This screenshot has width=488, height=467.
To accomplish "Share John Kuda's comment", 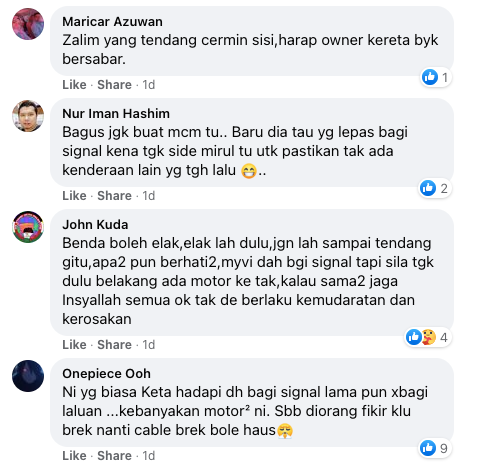I will pyautogui.click(x=114, y=345).
